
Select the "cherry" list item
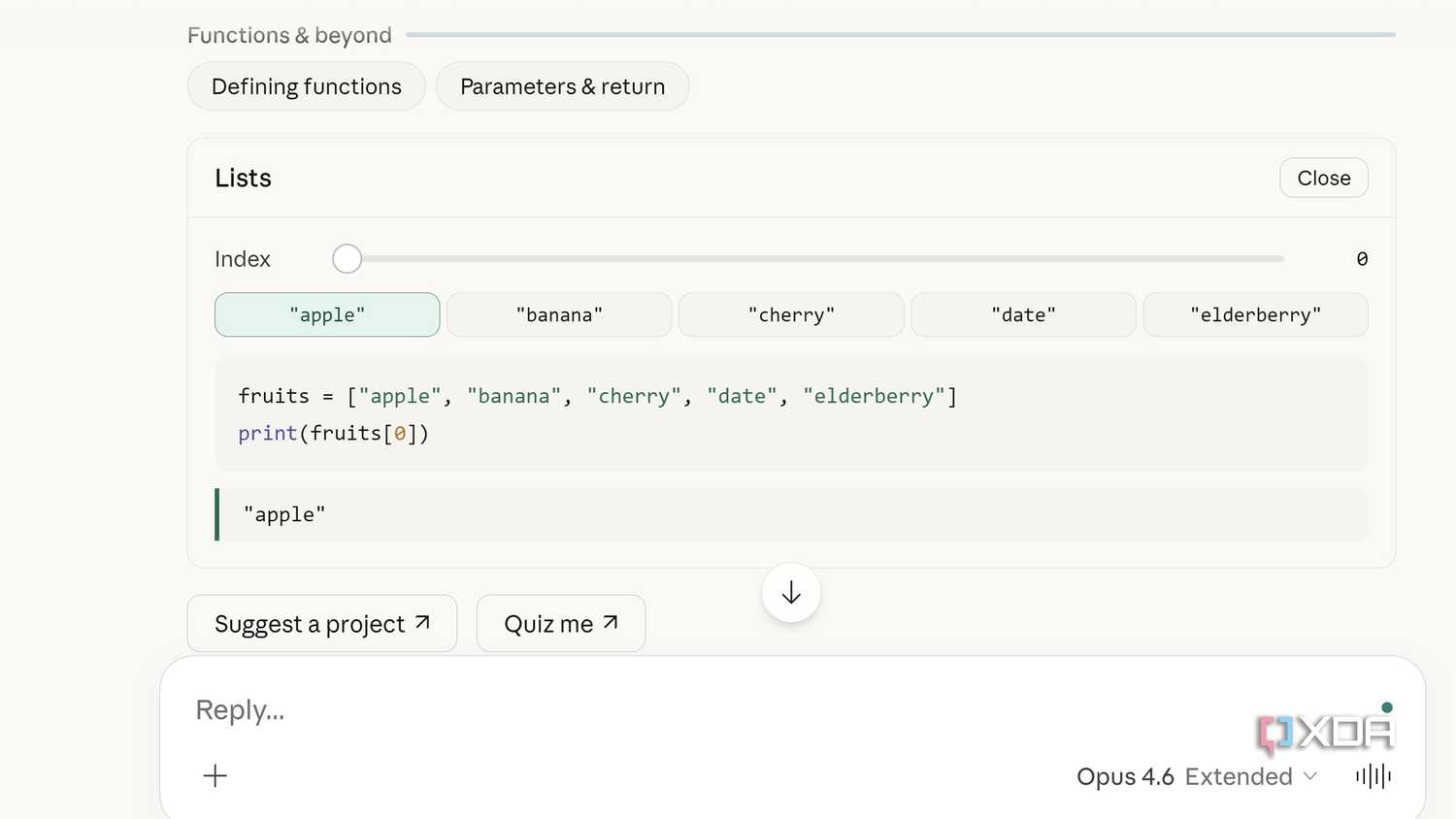coord(791,314)
